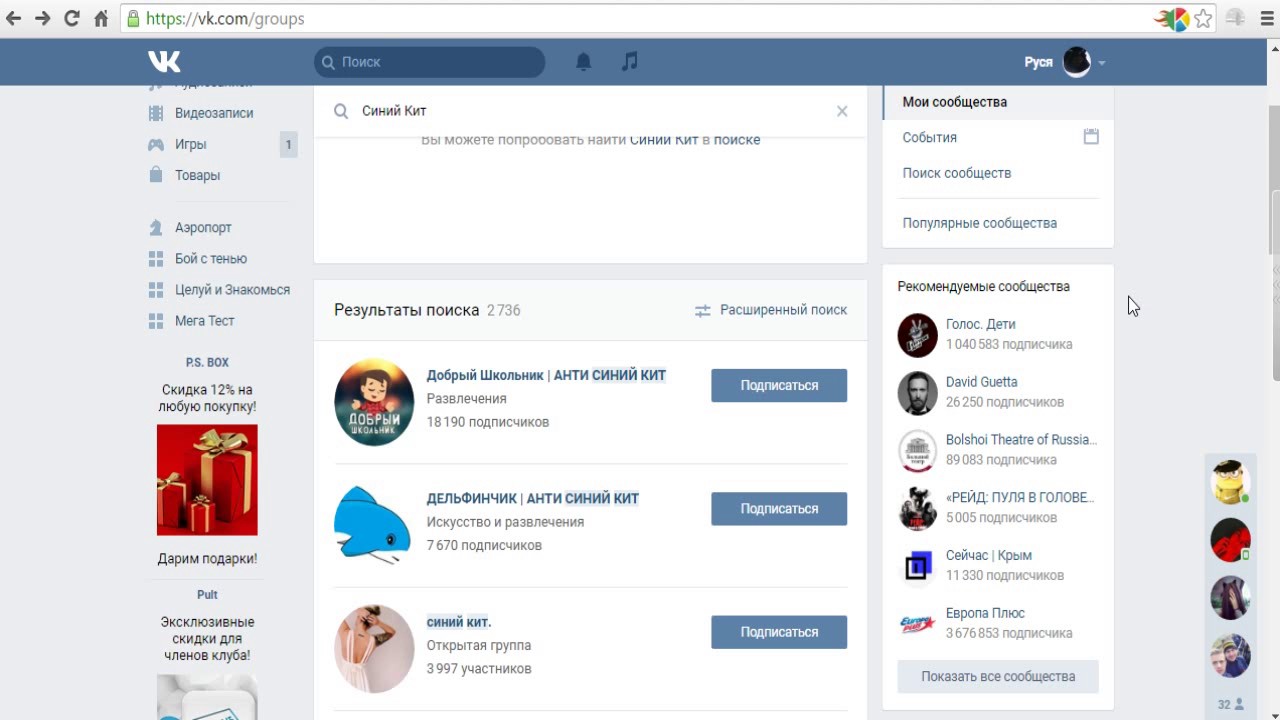
Task: Bookmark page with star icon
Action: [1203, 18]
